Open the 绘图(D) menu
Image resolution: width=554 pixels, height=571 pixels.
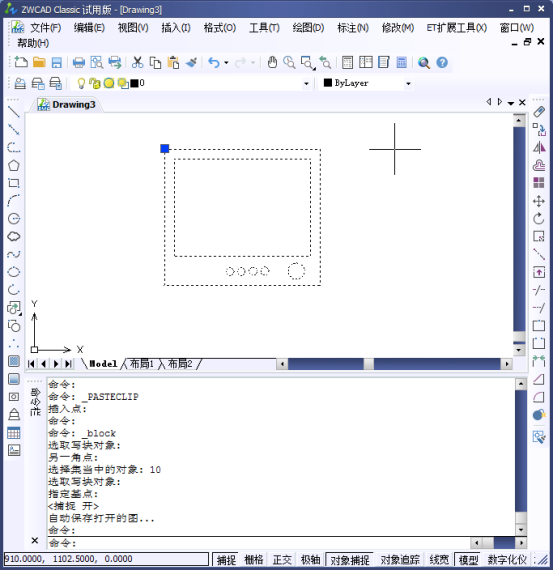pos(308,28)
